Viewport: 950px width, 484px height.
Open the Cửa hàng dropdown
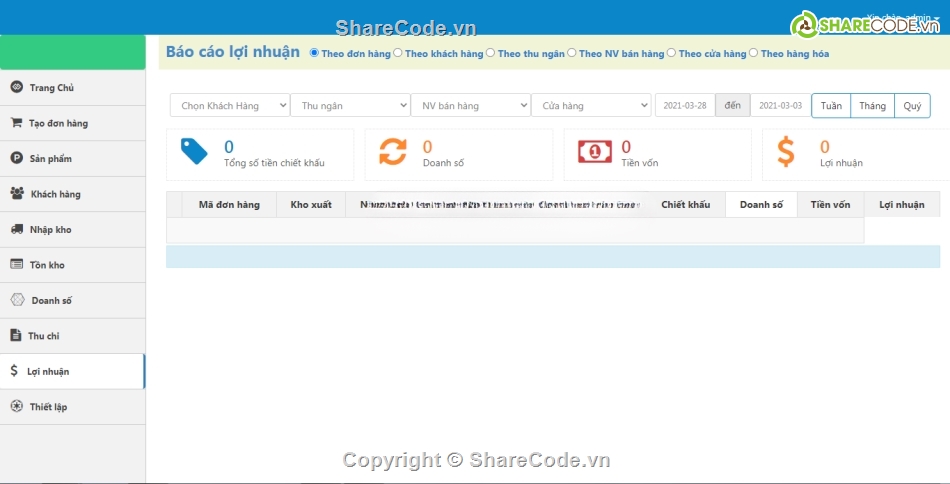pos(591,105)
